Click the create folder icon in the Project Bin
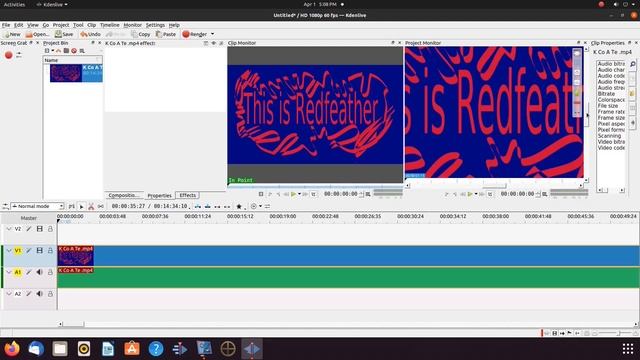This screenshot has height=360, width=640. (66, 51)
